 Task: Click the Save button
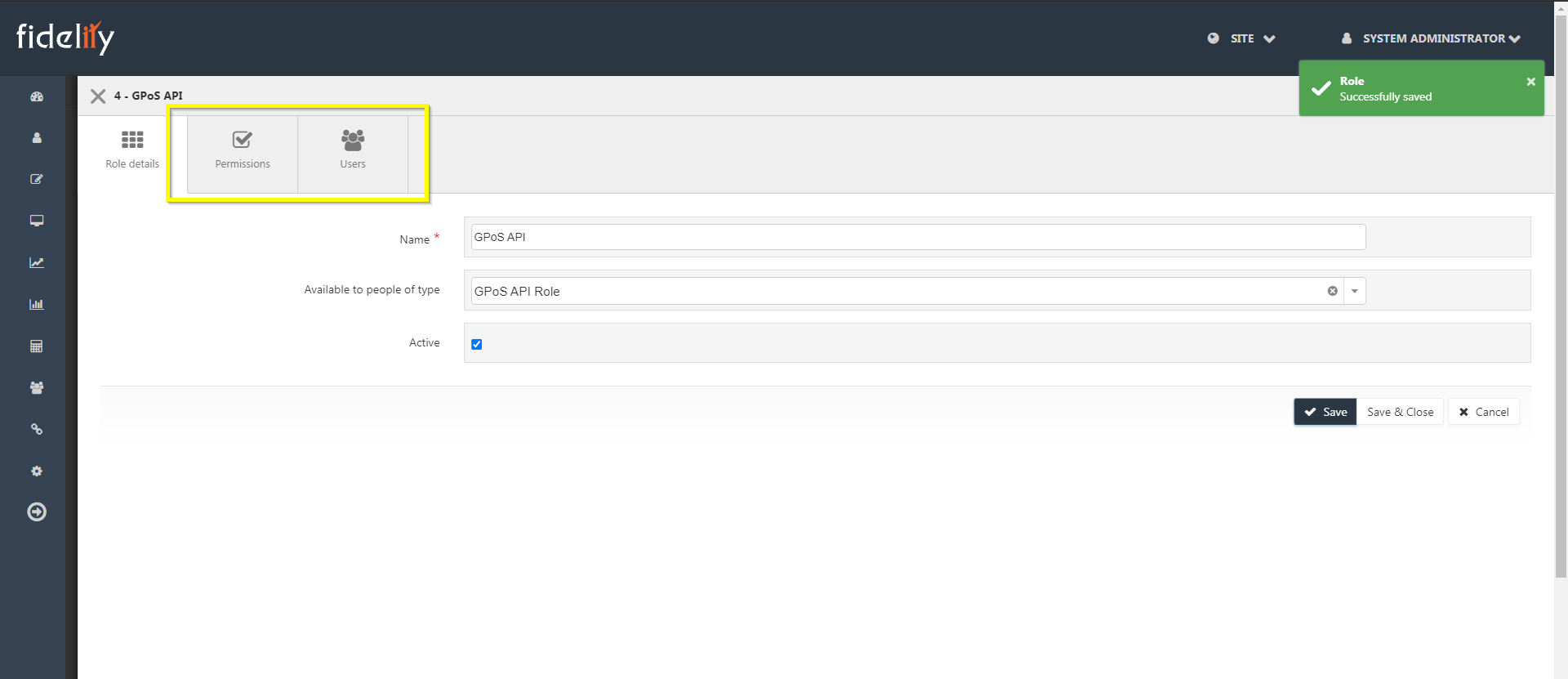click(x=1325, y=412)
